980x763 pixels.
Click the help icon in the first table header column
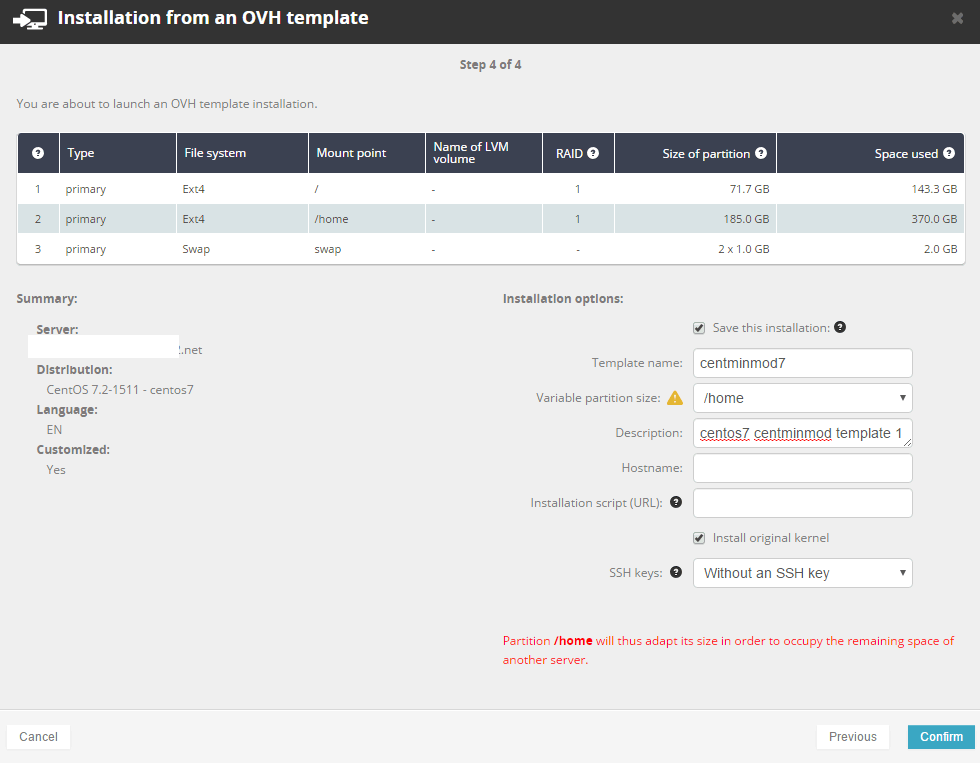[x=38, y=153]
